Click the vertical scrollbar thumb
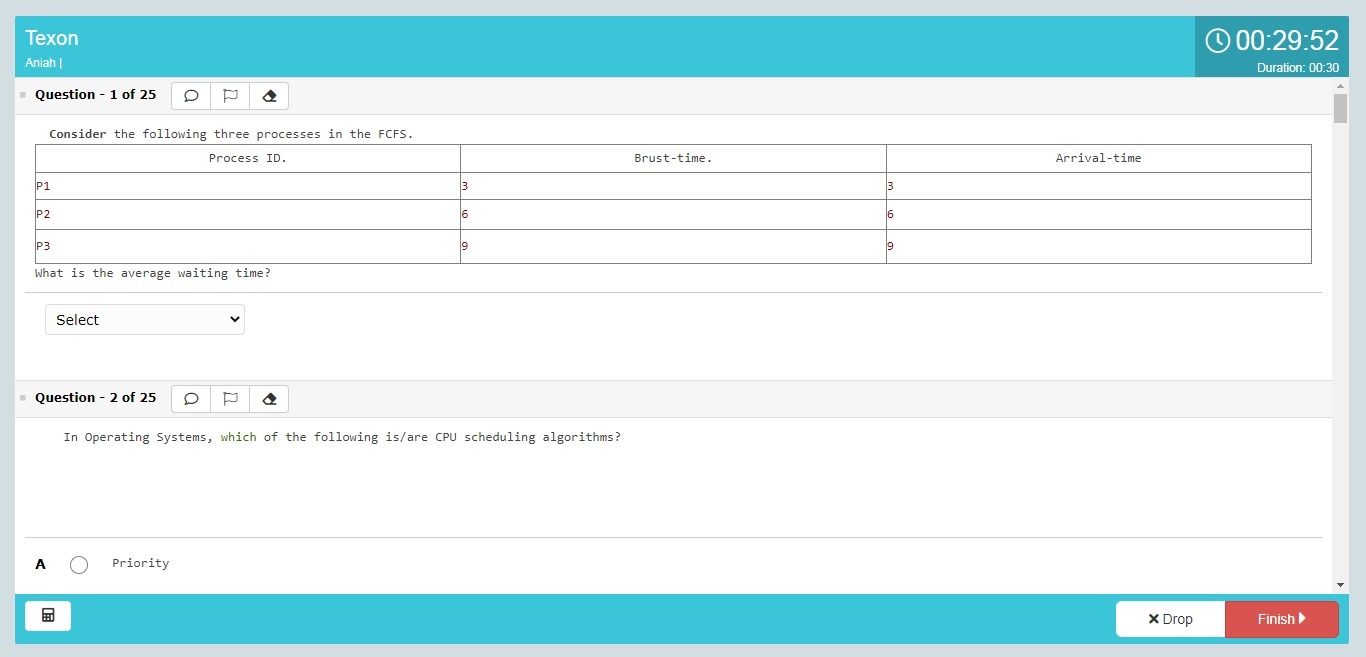The height and width of the screenshot is (657, 1366). (x=1340, y=108)
